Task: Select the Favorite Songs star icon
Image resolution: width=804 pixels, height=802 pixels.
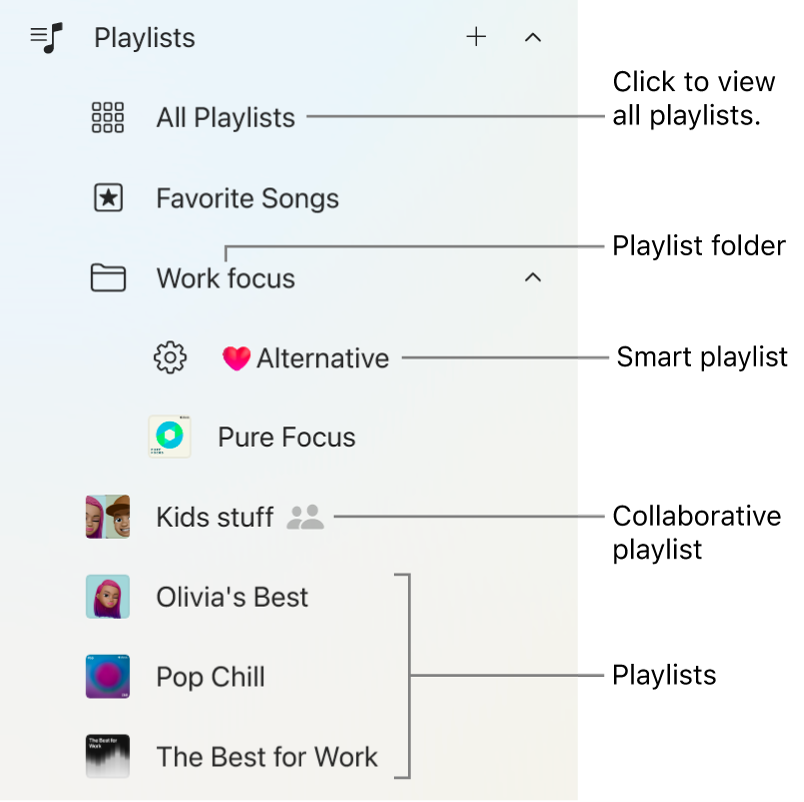Action: click(107, 197)
